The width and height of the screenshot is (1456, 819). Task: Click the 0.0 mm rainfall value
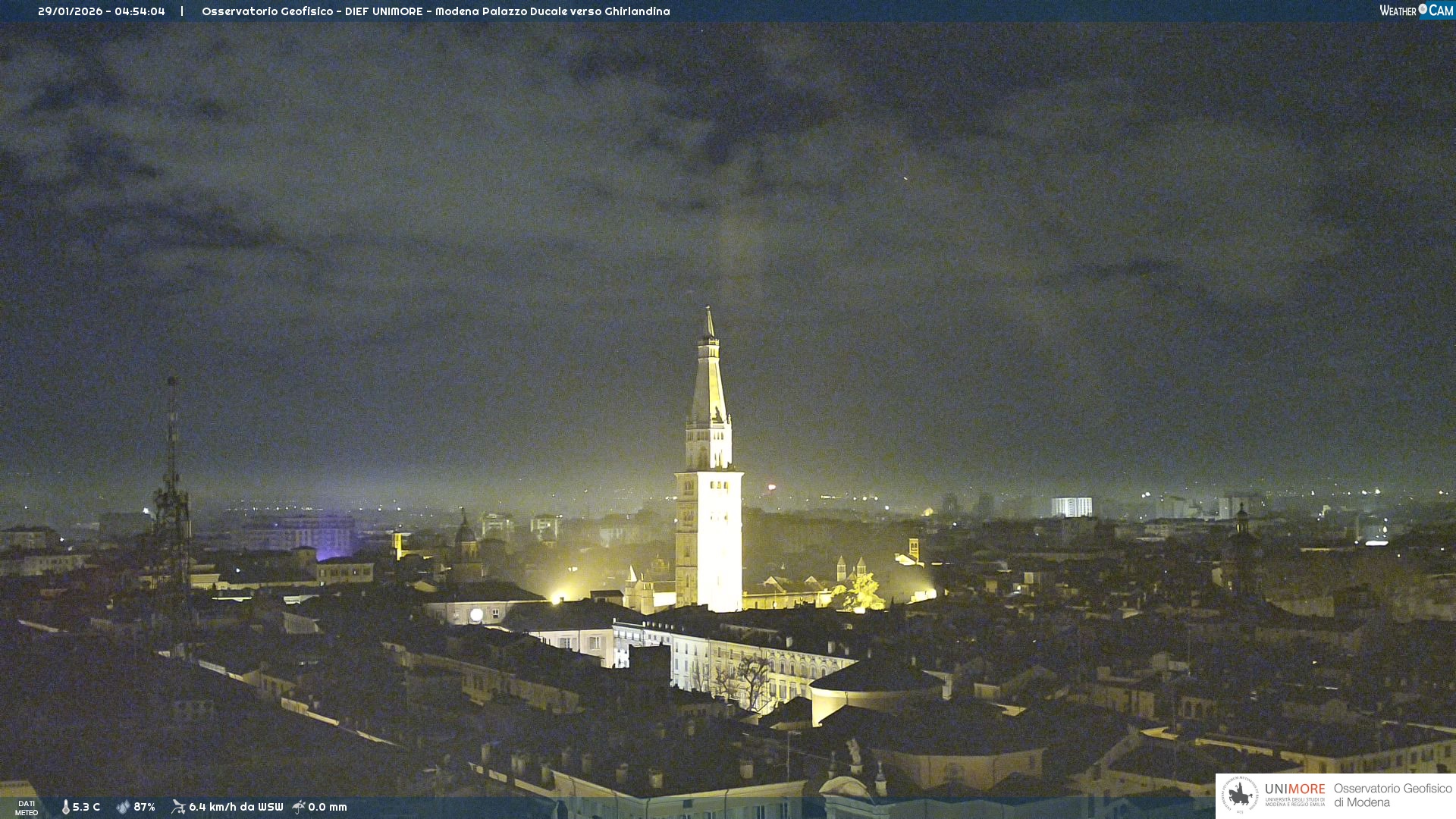click(x=328, y=807)
